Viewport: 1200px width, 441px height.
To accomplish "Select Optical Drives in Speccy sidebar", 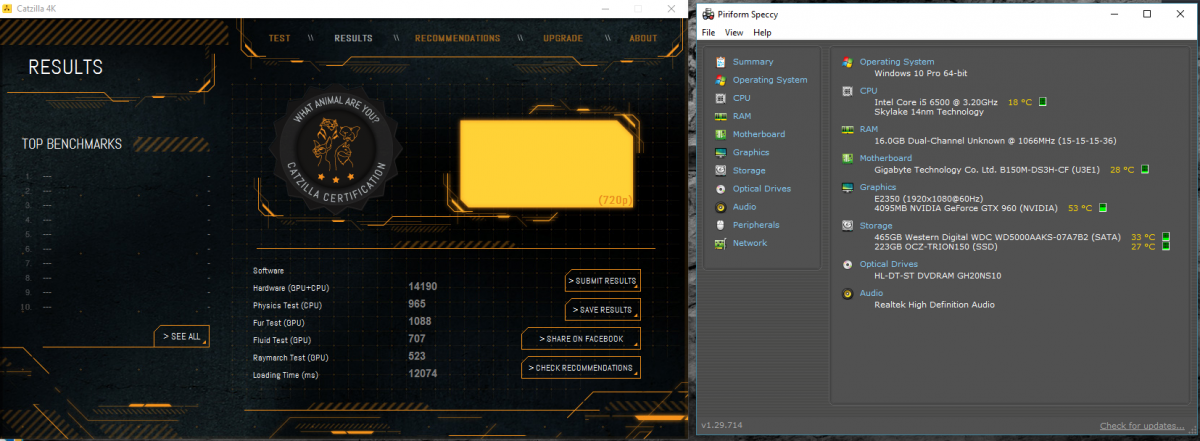I will pos(762,188).
